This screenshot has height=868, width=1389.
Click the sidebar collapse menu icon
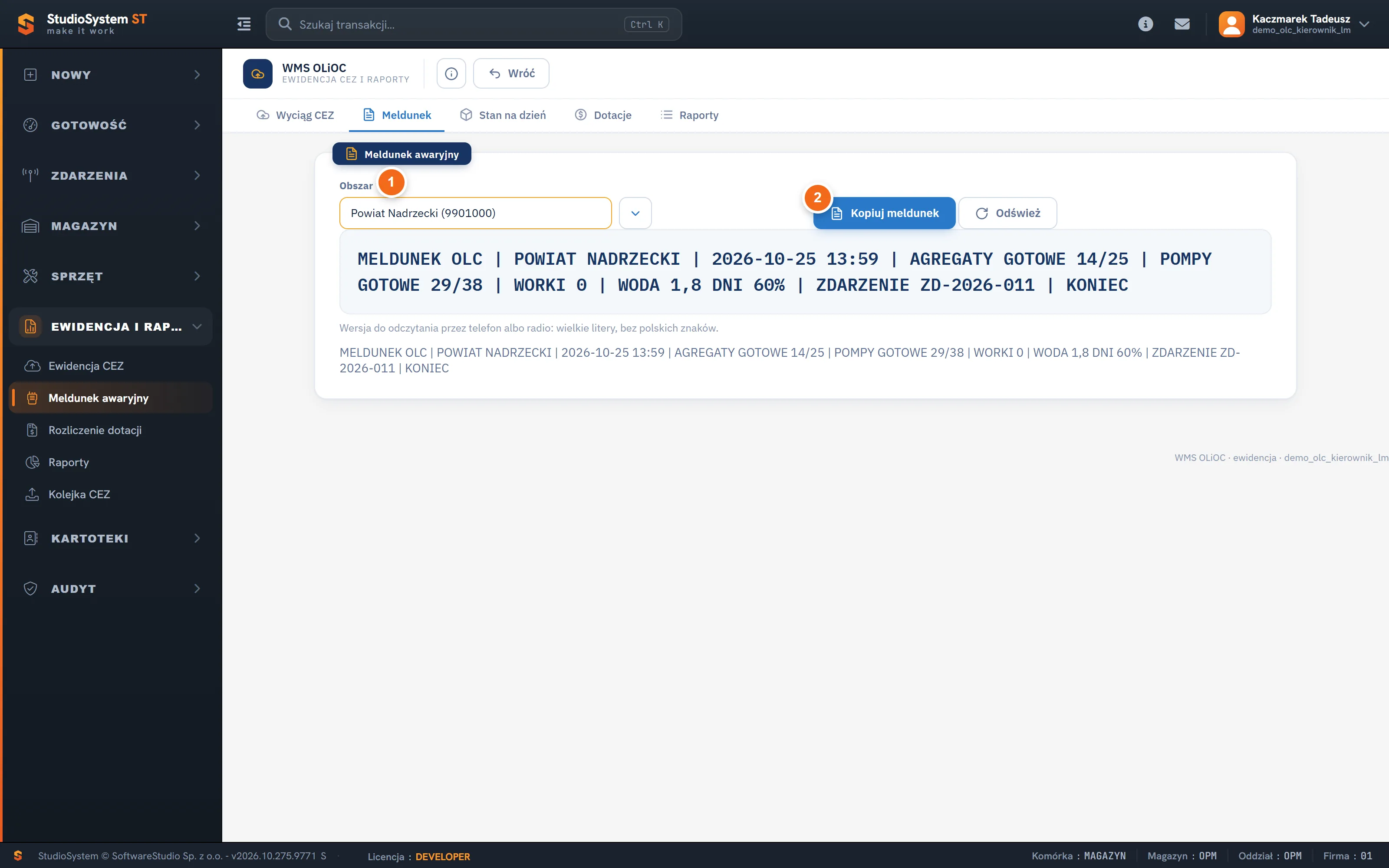tap(244, 24)
